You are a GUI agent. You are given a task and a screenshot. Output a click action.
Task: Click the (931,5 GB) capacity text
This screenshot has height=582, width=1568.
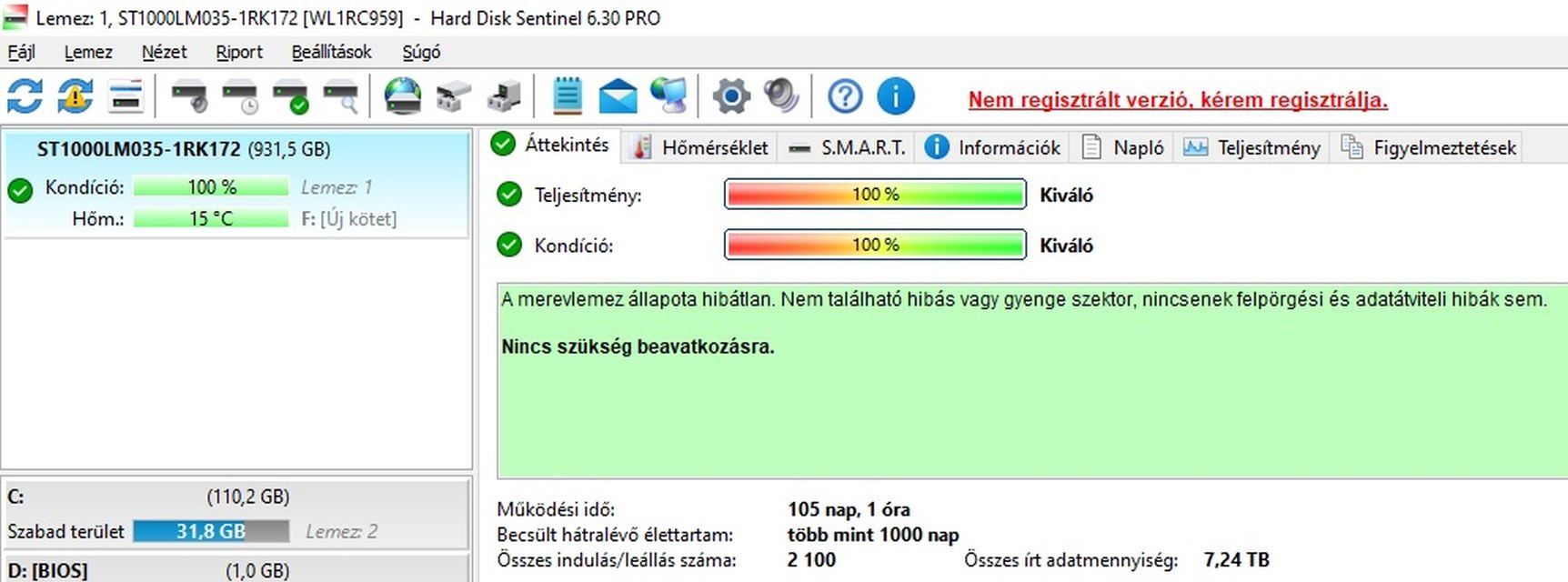point(289,149)
